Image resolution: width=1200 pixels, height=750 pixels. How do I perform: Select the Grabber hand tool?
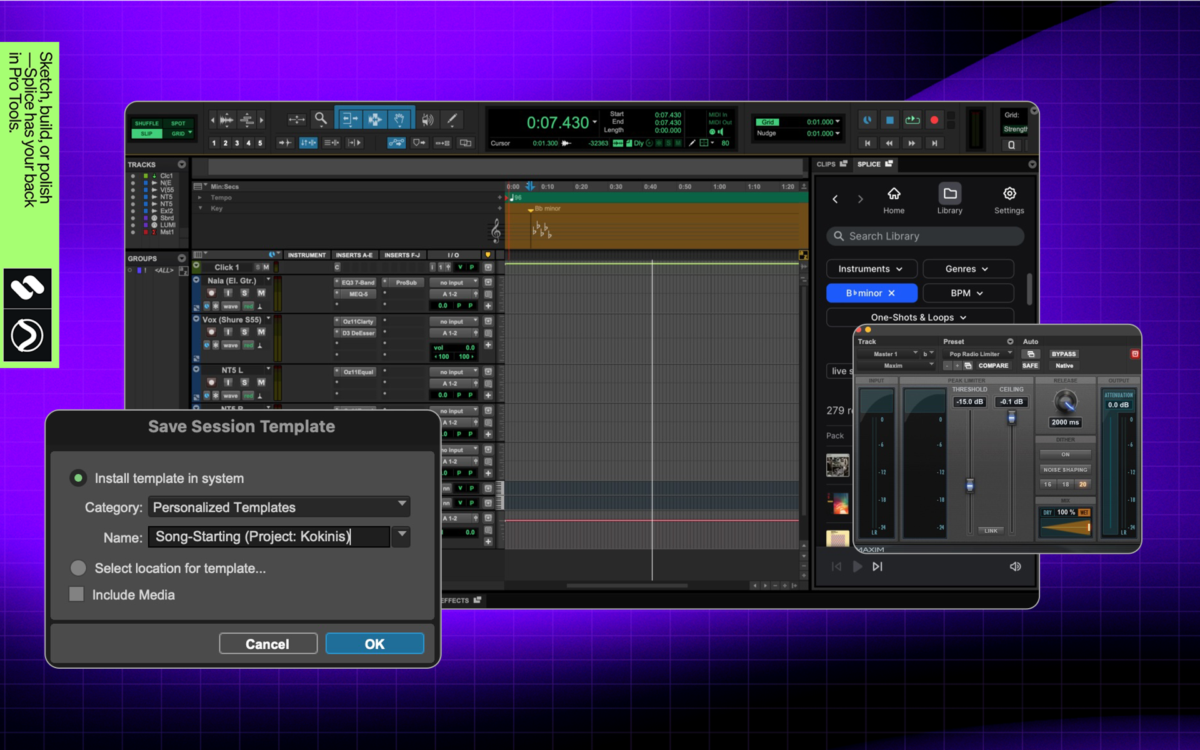(x=398, y=118)
